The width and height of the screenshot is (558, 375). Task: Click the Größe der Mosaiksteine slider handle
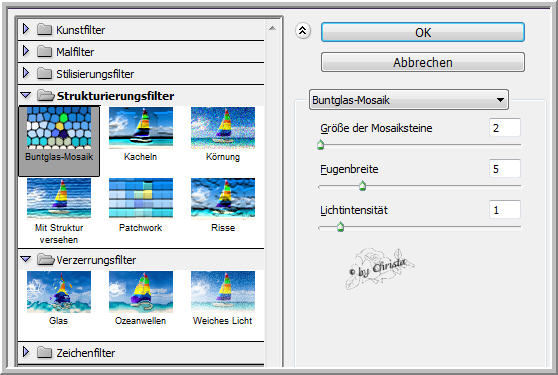click(x=320, y=145)
